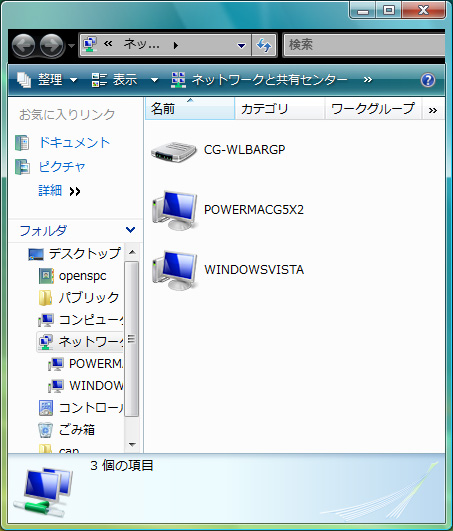Focus the 検索 search field
Viewport: 453px width, 531px height.
click(364, 45)
